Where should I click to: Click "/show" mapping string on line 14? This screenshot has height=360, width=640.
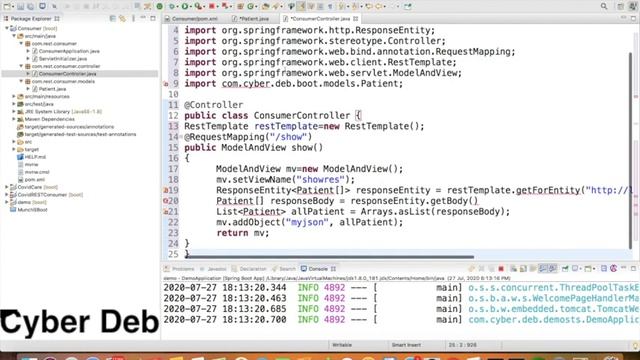point(288,137)
